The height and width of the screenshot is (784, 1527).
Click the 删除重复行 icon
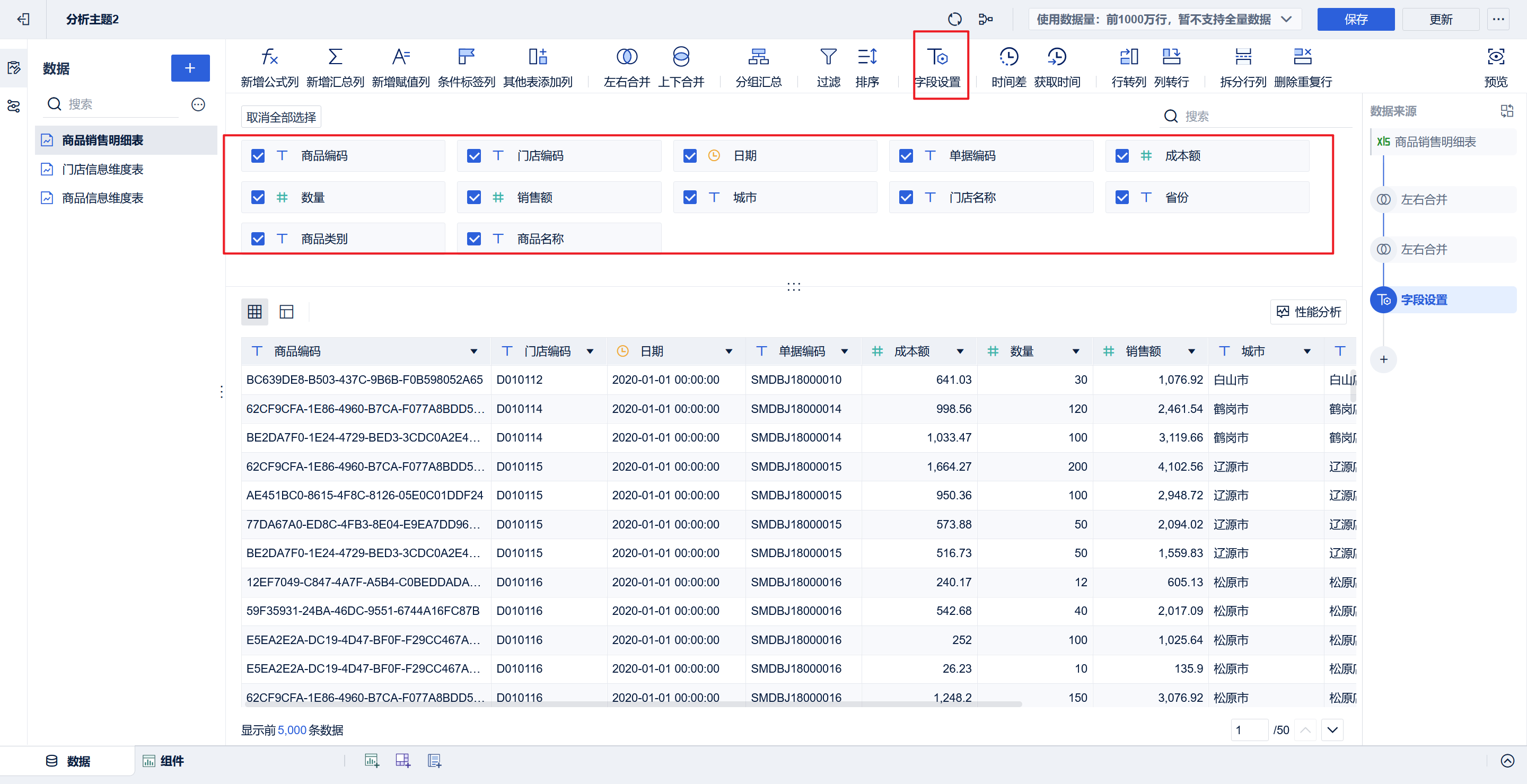1302,57
